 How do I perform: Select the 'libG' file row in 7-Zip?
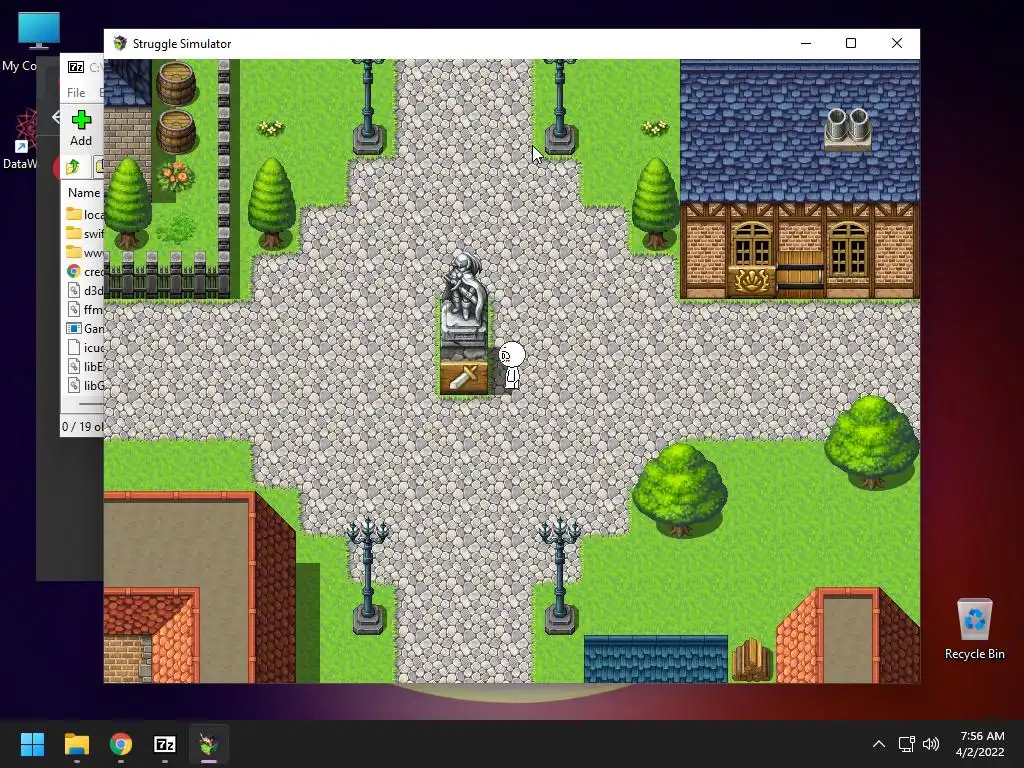point(84,385)
